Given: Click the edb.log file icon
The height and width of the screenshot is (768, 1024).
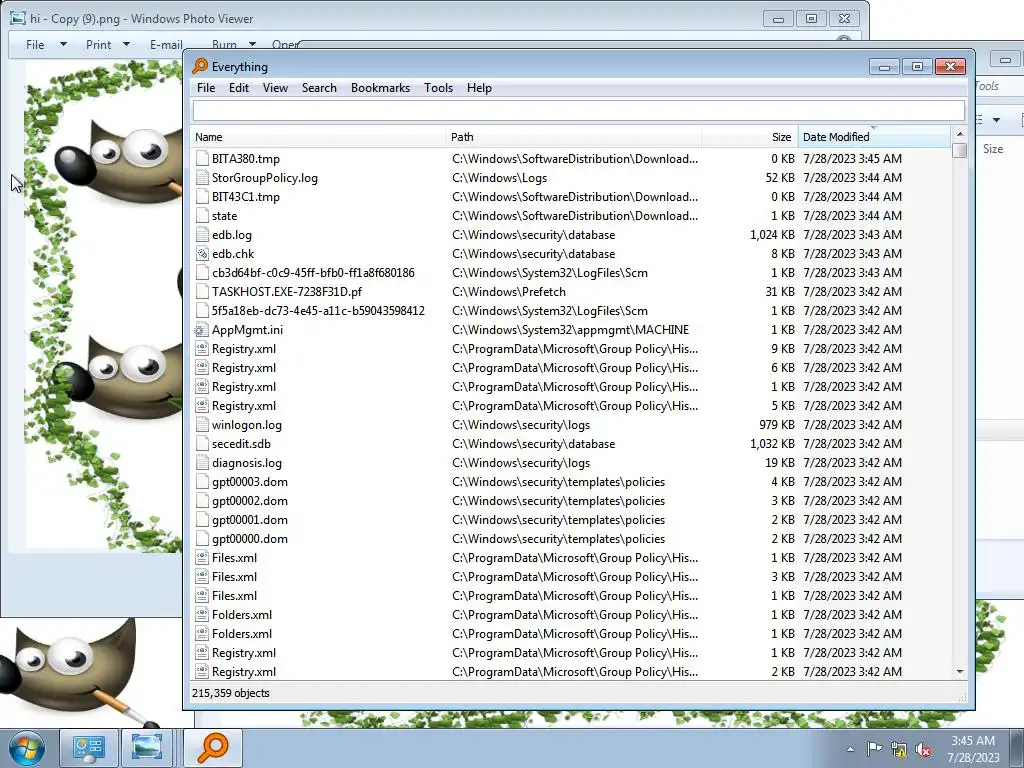Looking at the screenshot, I should pos(202,234).
